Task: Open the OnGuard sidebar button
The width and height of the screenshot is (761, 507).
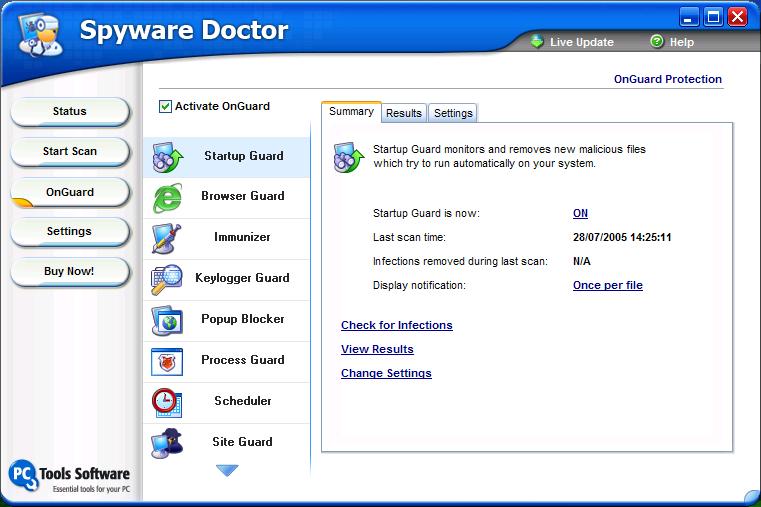Action: tap(70, 193)
